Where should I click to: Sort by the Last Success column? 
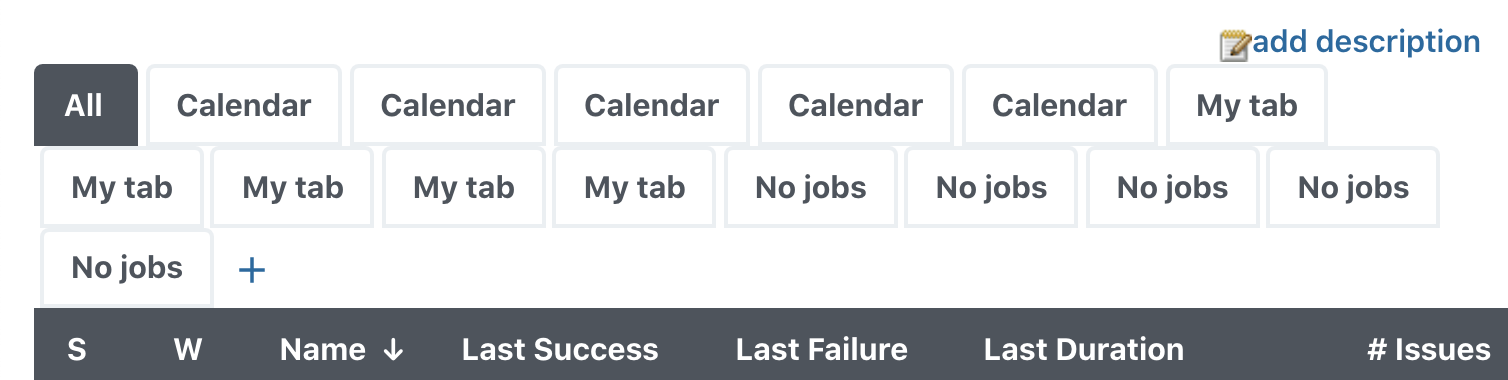pyautogui.click(x=560, y=349)
